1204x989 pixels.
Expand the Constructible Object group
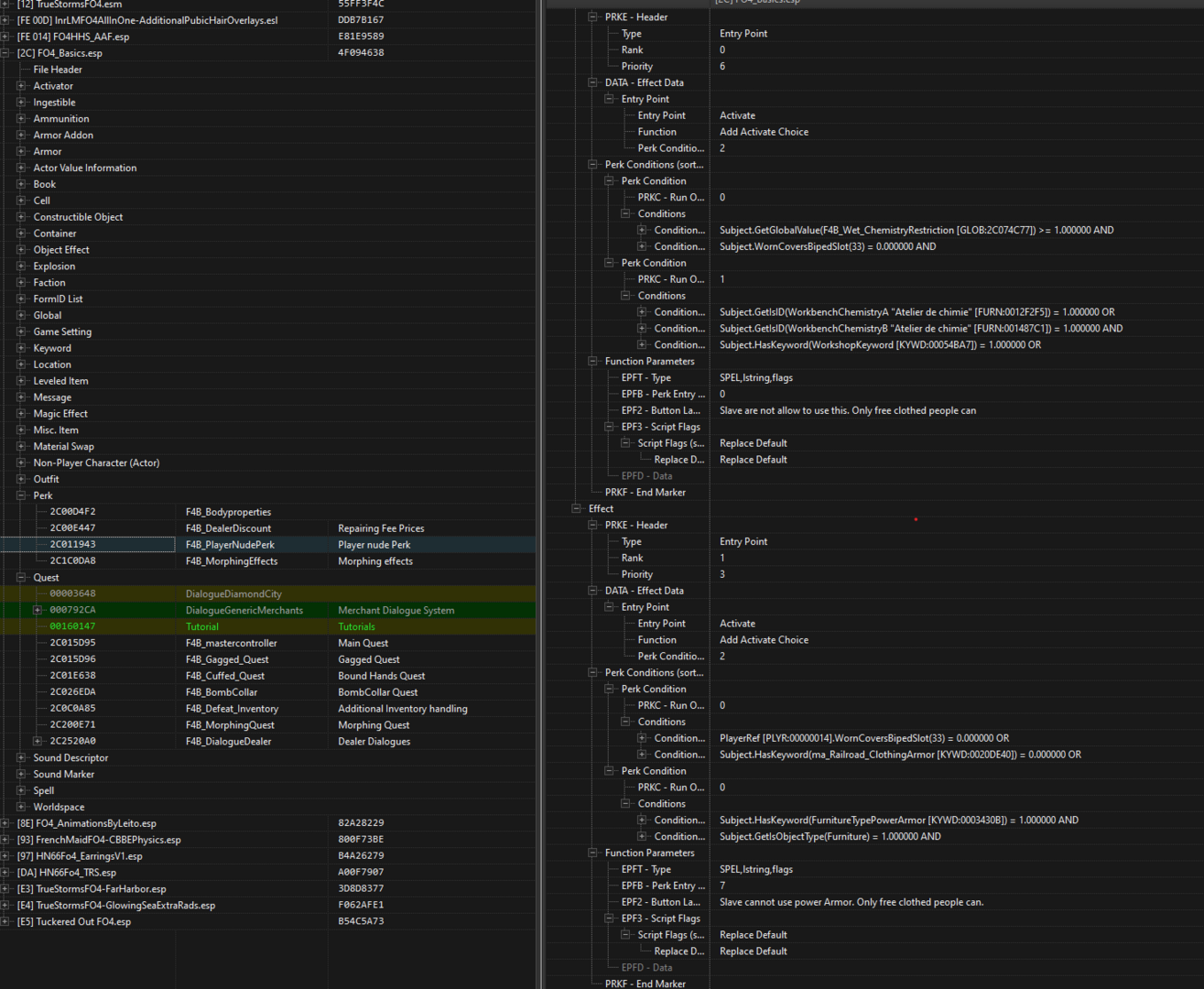[21, 217]
